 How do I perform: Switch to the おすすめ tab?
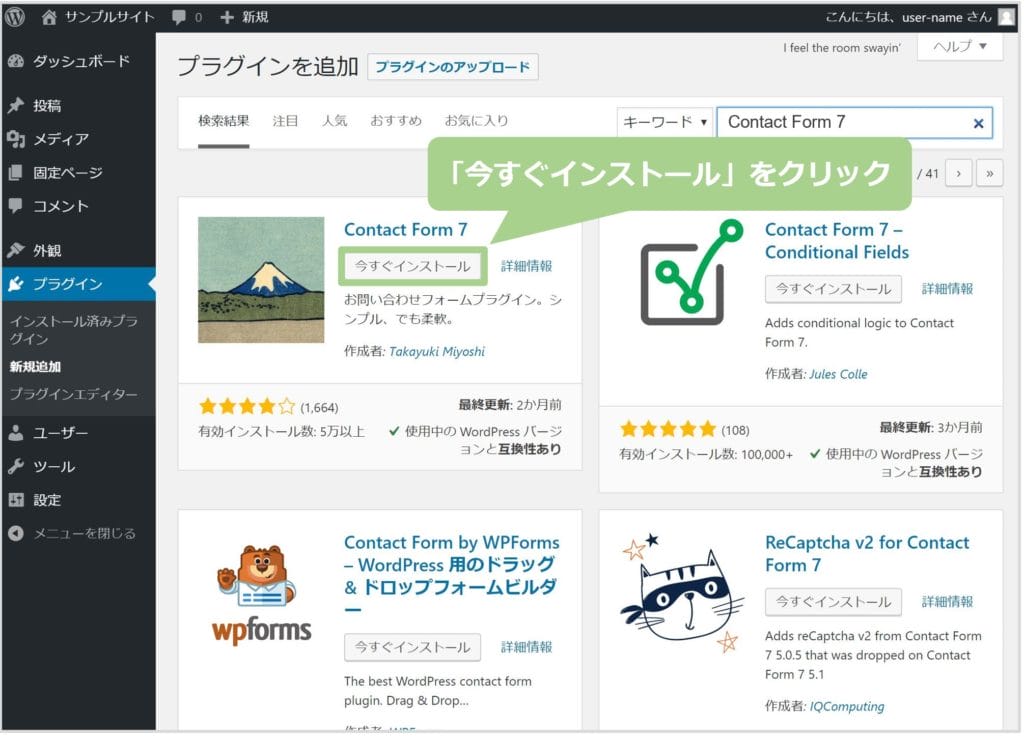click(395, 121)
